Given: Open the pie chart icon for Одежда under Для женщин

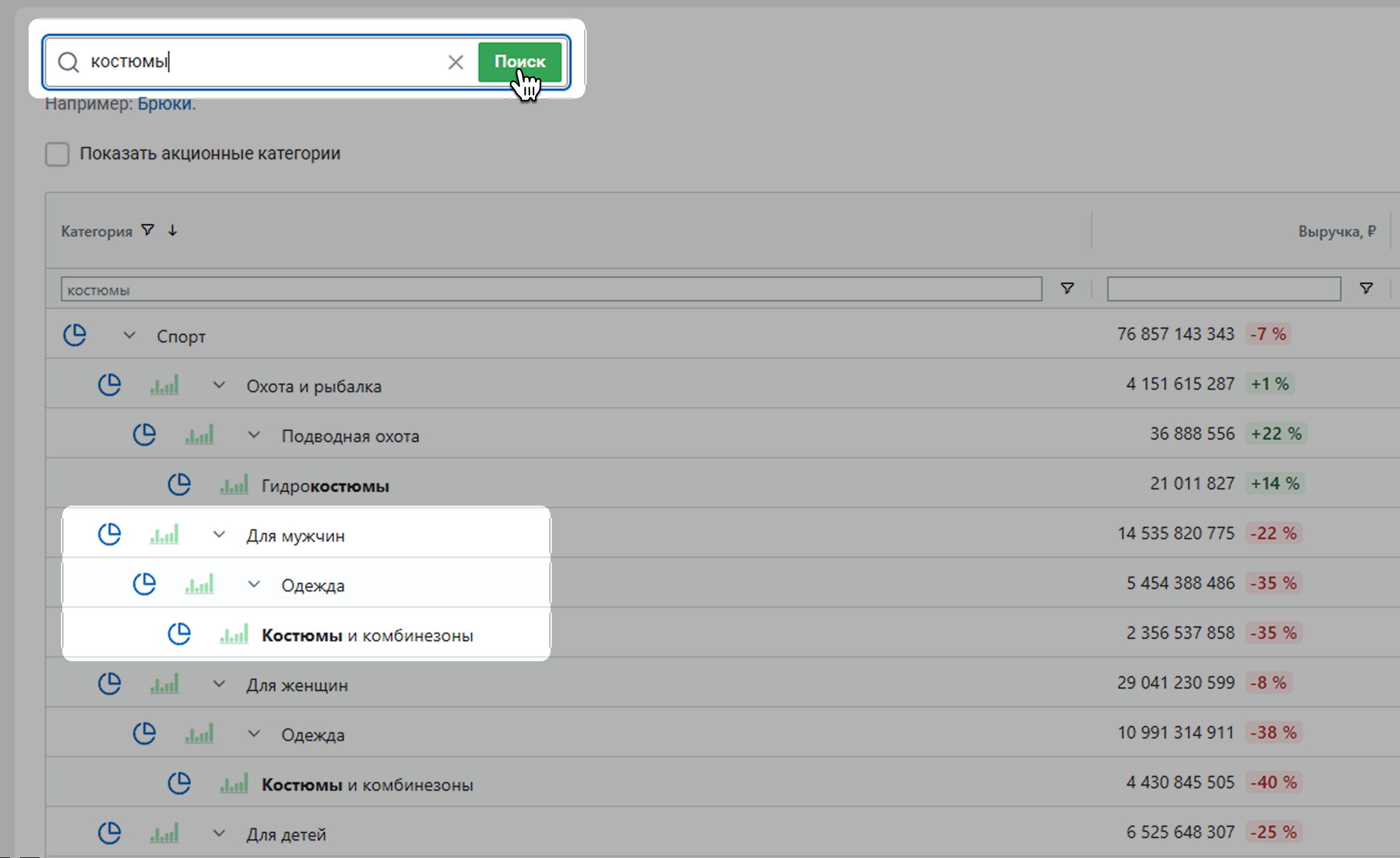Looking at the screenshot, I should click(144, 733).
